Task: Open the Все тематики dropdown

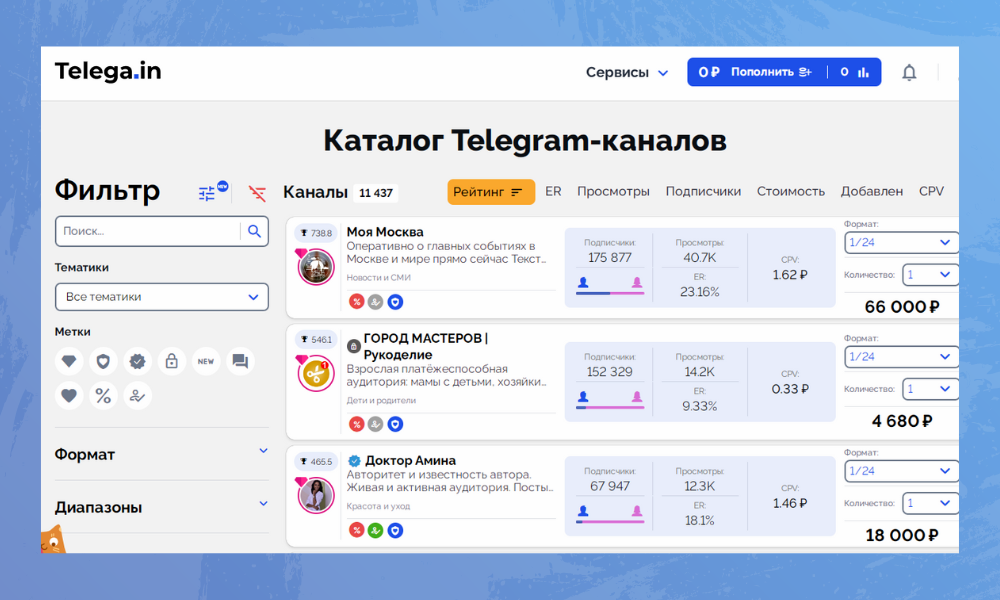Action: point(162,297)
